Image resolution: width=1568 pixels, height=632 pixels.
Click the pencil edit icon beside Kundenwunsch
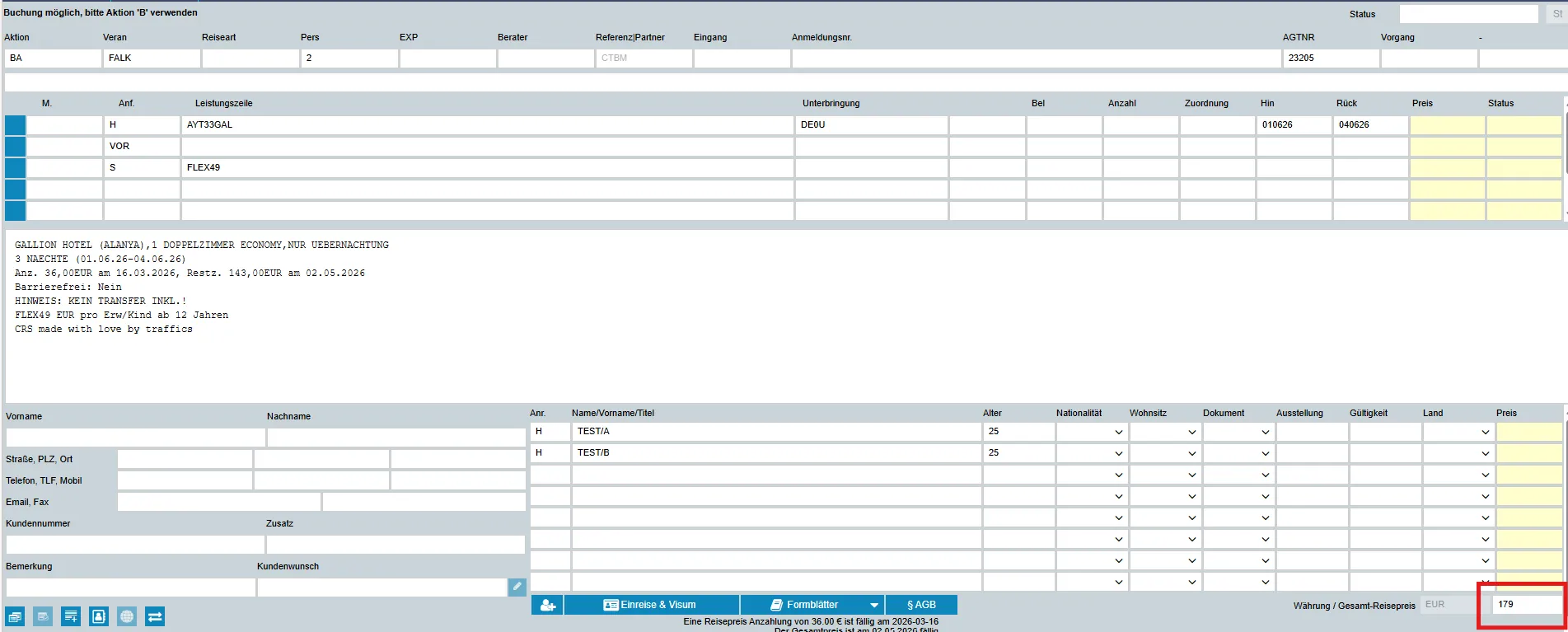coord(517,587)
